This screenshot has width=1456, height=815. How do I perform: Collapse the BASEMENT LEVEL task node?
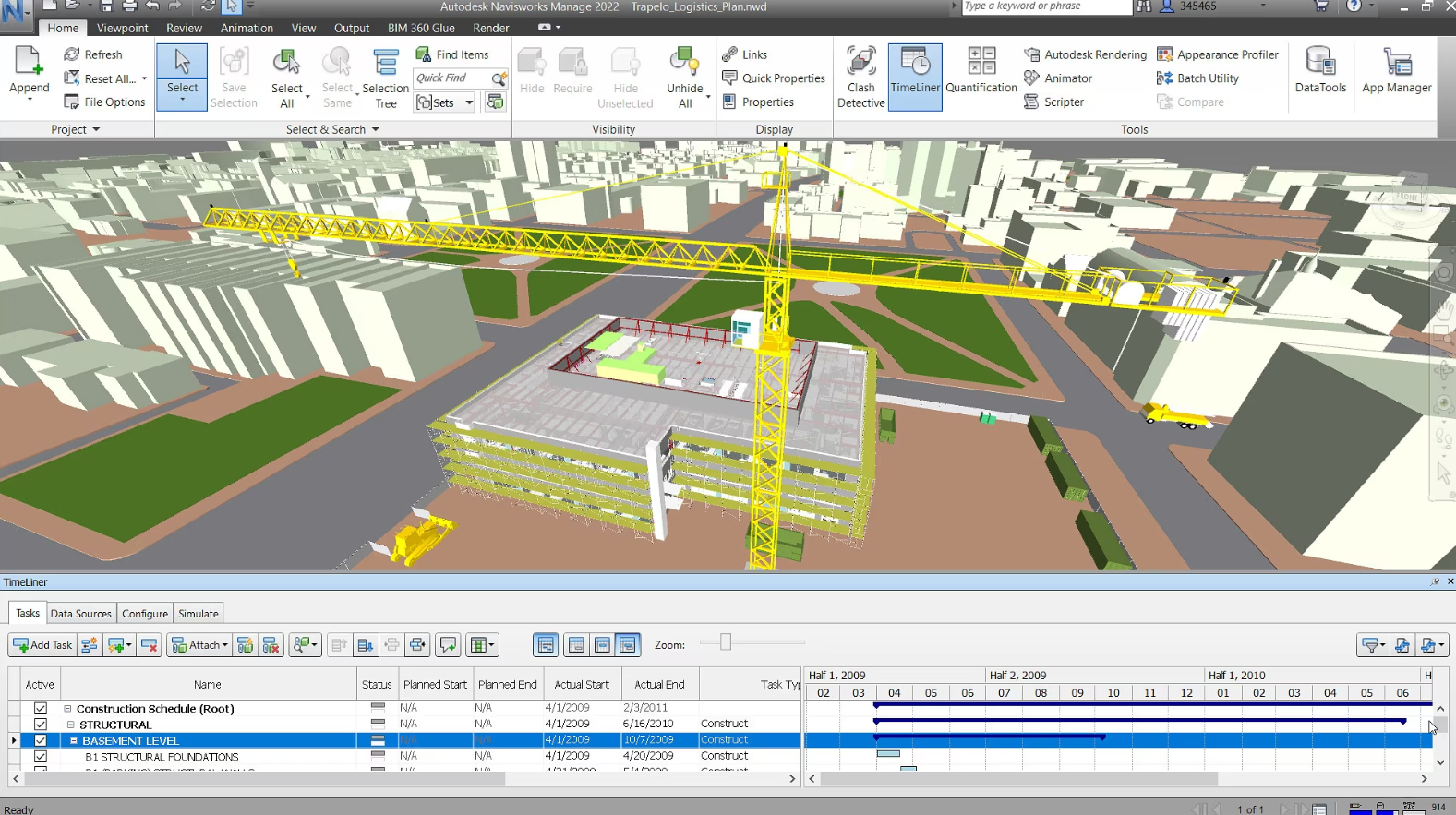[74, 740]
